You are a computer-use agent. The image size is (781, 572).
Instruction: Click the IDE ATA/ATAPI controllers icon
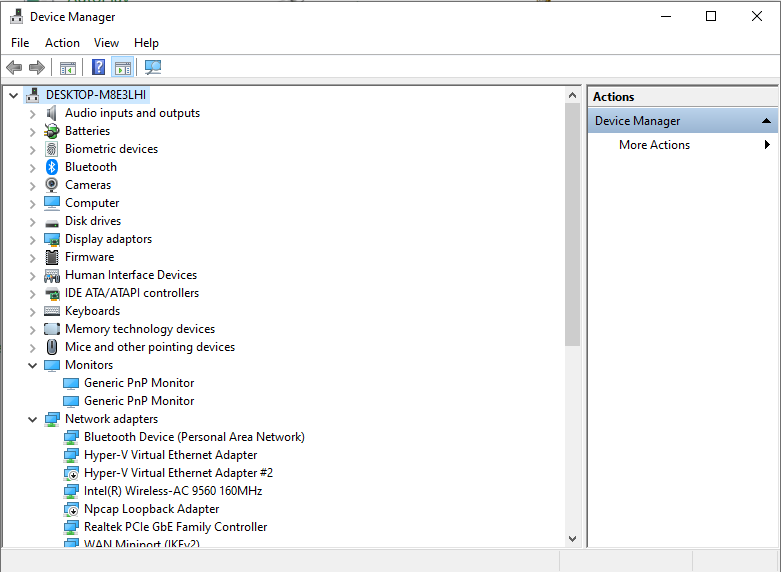click(x=52, y=293)
